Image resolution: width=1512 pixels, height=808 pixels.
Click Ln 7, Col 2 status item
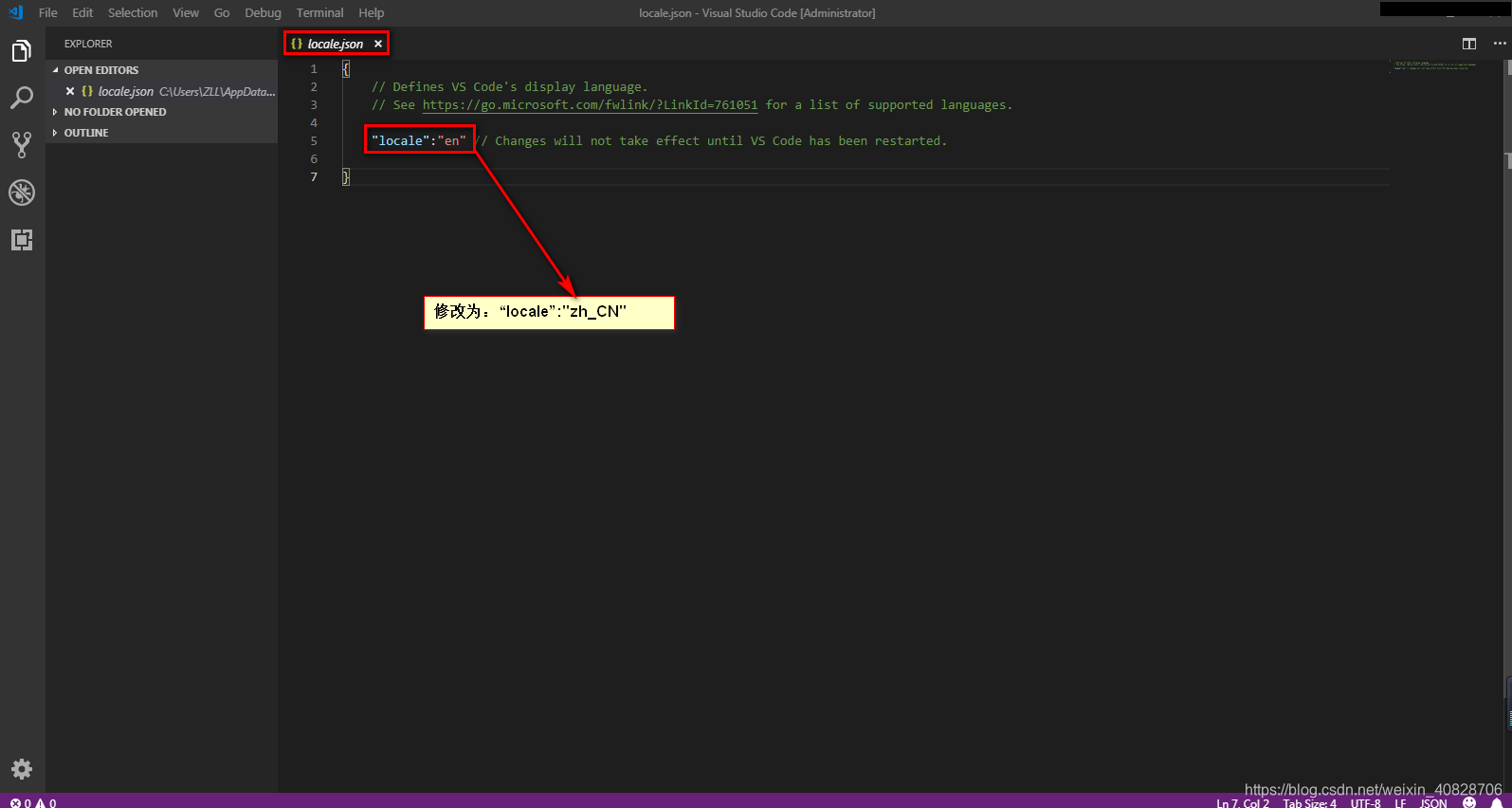pyautogui.click(x=1243, y=802)
